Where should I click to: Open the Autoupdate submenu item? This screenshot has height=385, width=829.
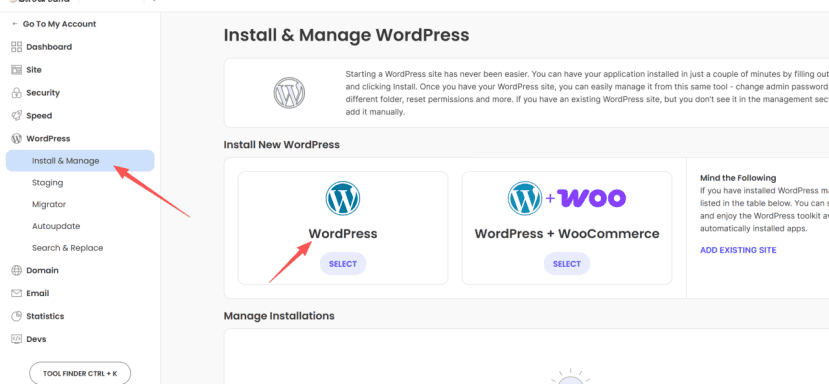56,226
